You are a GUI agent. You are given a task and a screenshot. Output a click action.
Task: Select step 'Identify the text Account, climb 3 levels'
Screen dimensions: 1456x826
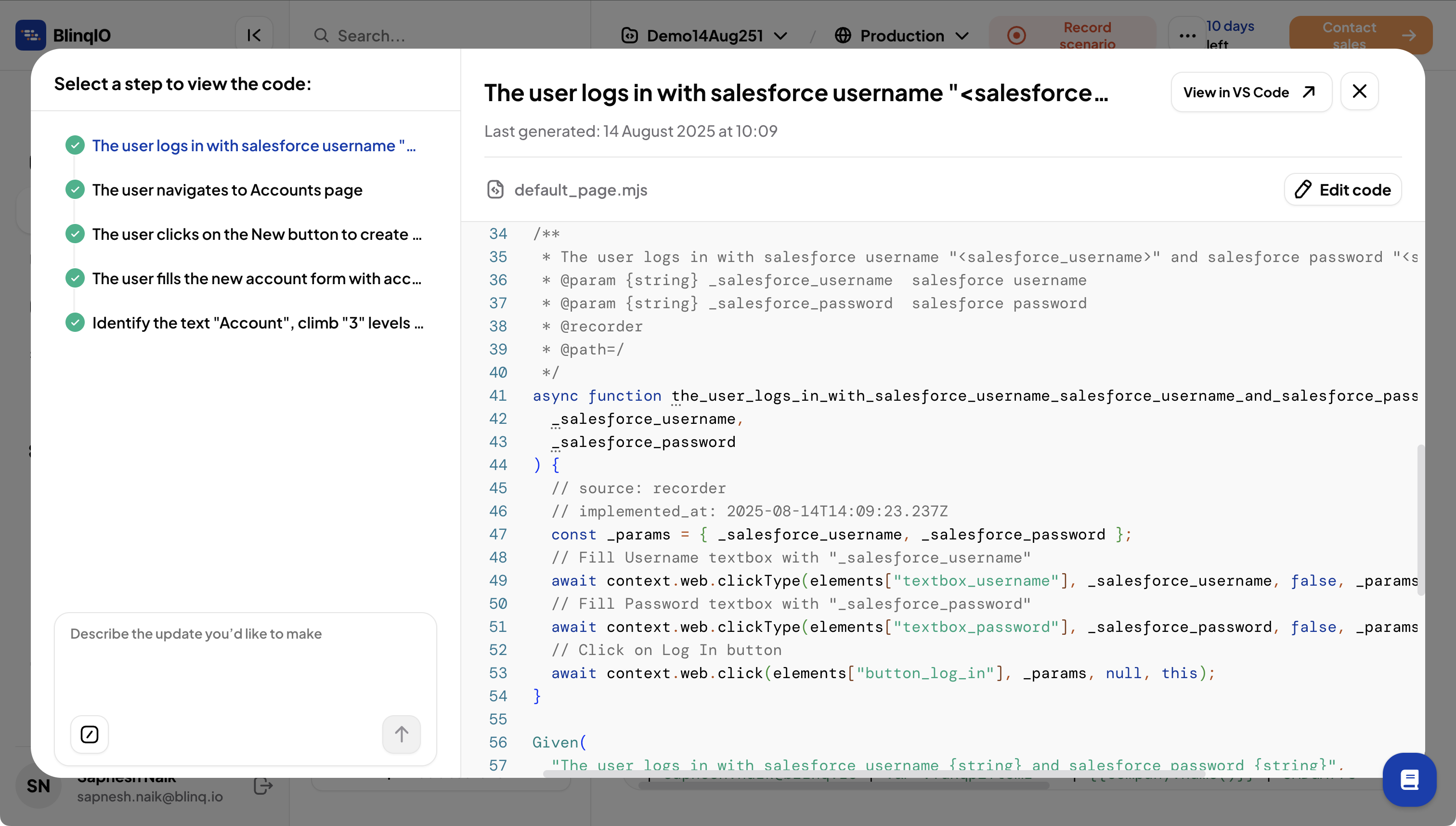pyautogui.click(x=258, y=323)
